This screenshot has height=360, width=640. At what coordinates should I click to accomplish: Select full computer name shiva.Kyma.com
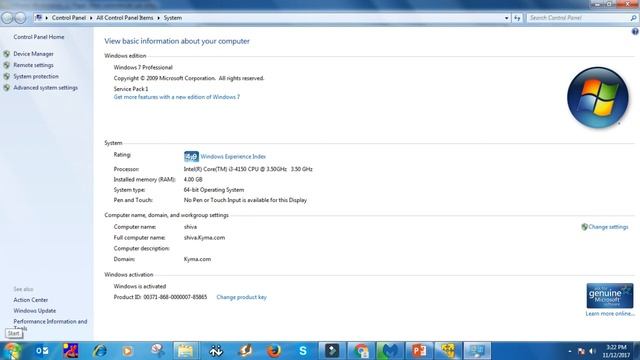tap(204, 238)
